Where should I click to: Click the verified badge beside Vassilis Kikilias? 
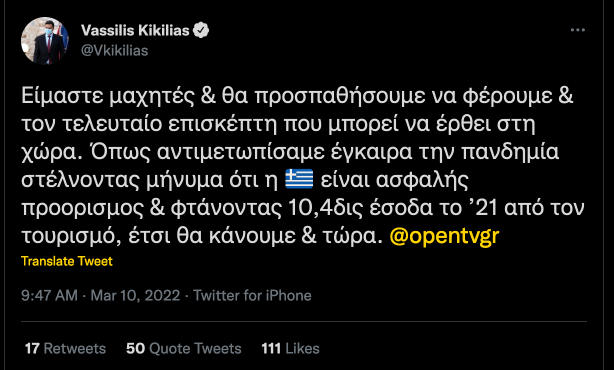201,30
